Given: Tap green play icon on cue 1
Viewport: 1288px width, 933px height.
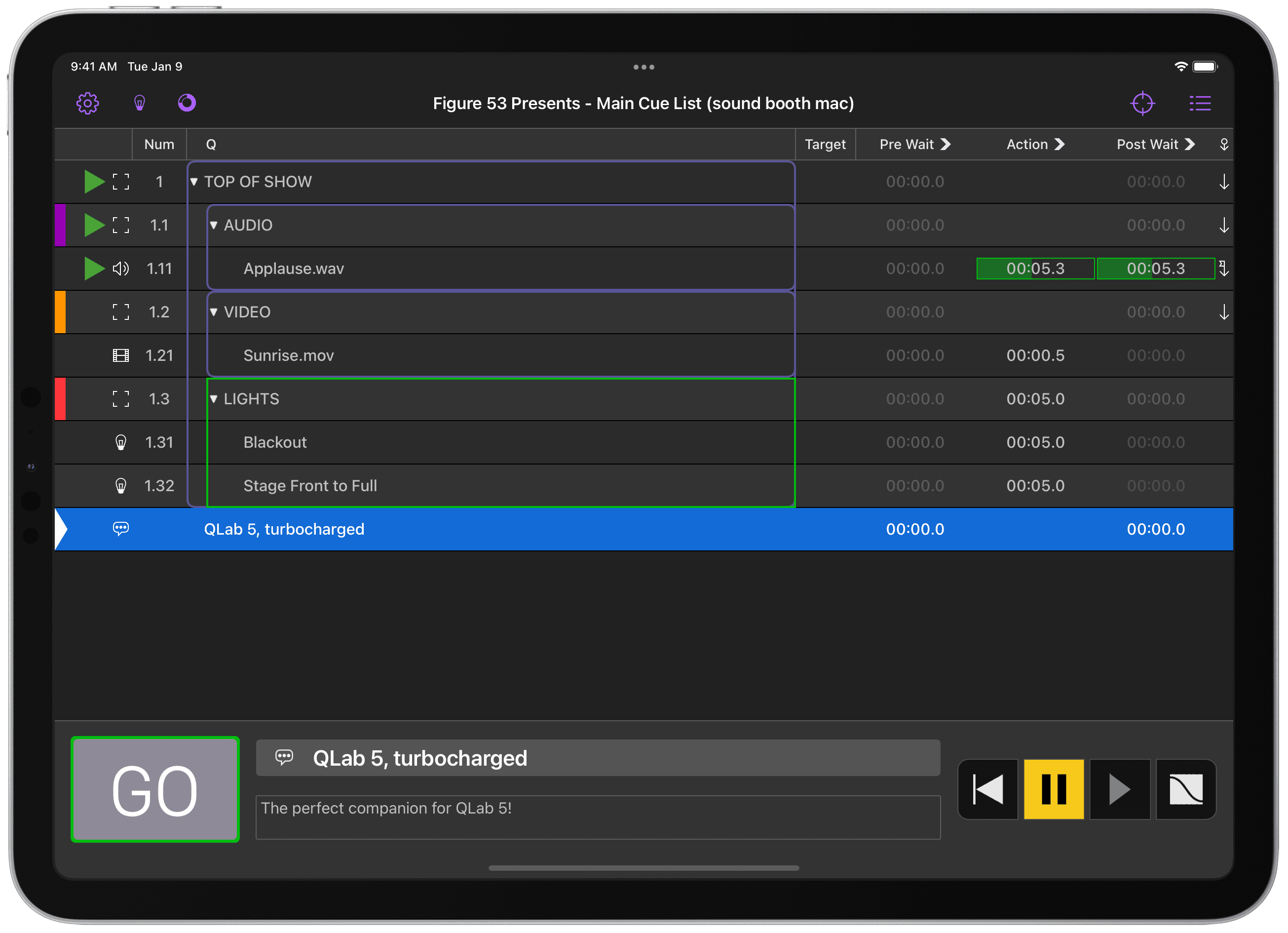Looking at the screenshot, I should click(94, 182).
